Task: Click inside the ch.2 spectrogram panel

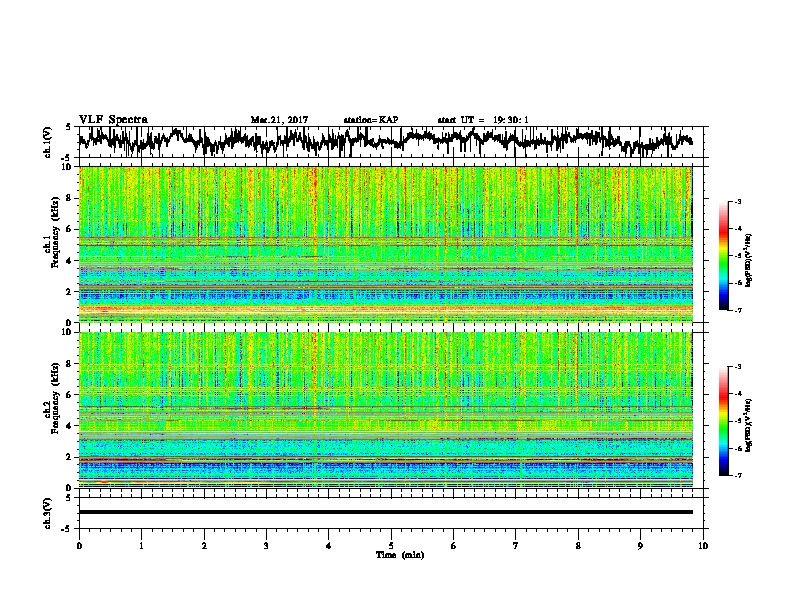Action: 385,410
